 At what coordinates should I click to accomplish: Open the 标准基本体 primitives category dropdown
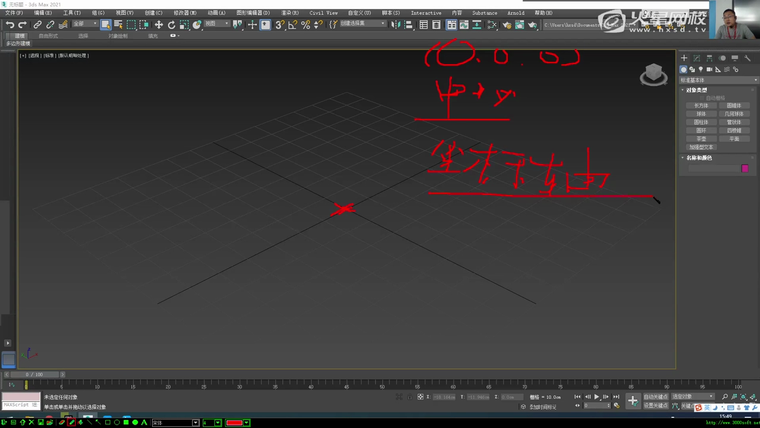pos(717,80)
